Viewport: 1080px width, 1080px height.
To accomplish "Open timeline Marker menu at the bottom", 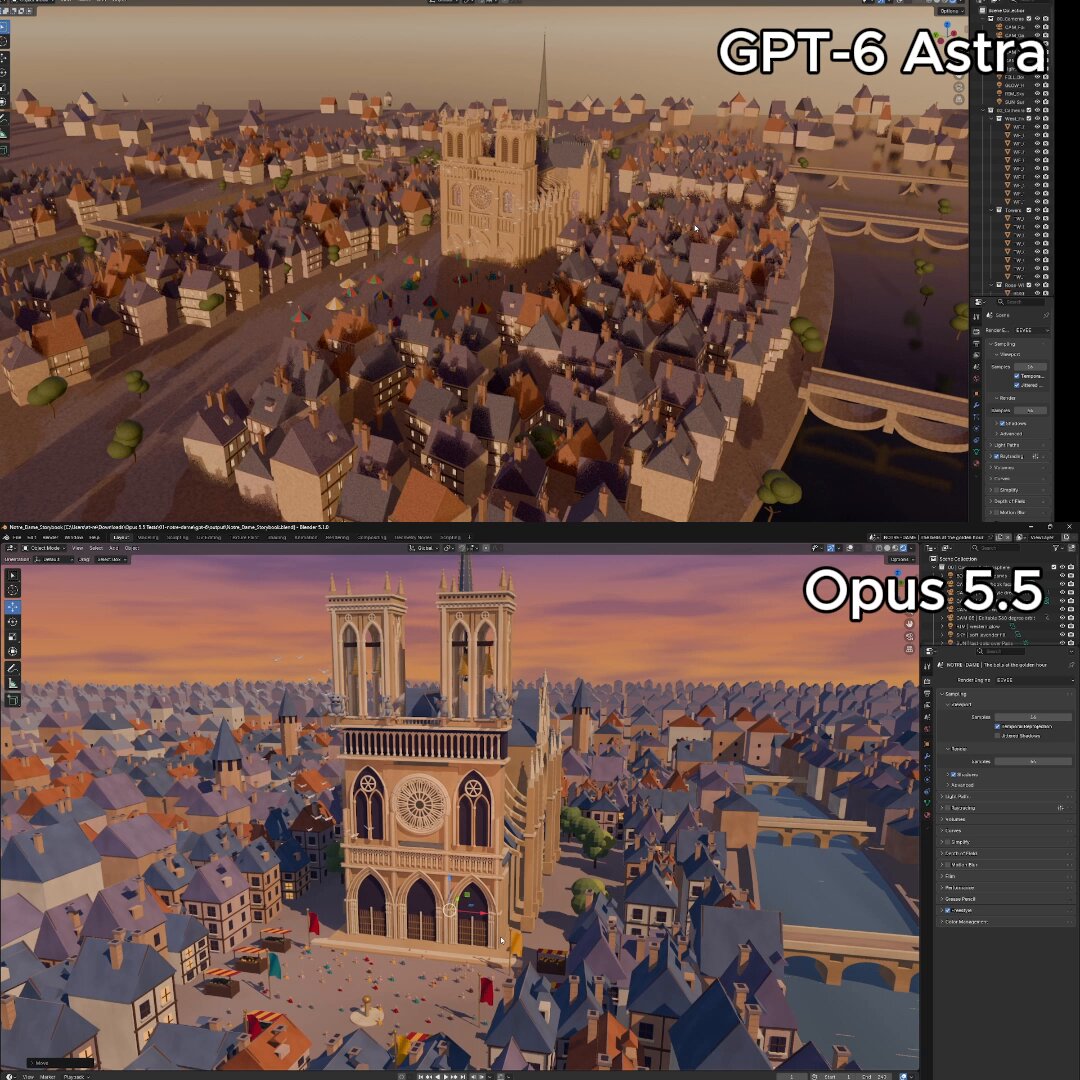I will [48, 1076].
